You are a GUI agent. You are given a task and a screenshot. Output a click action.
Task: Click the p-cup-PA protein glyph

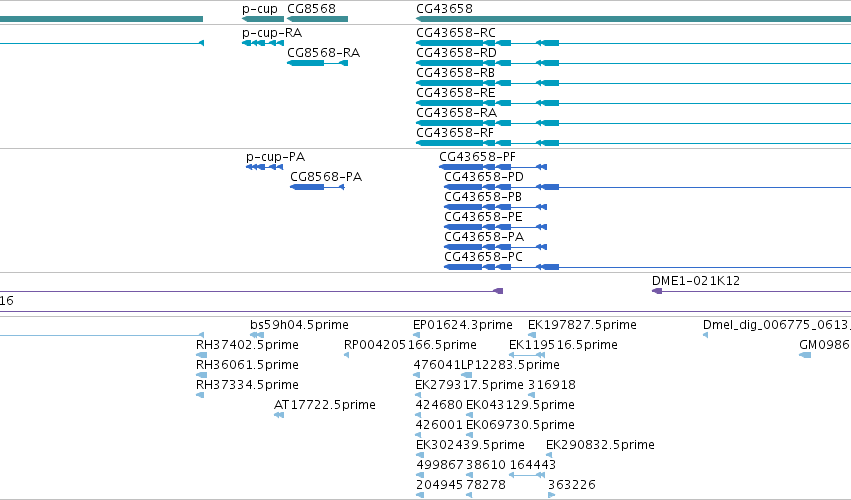tap(264, 167)
